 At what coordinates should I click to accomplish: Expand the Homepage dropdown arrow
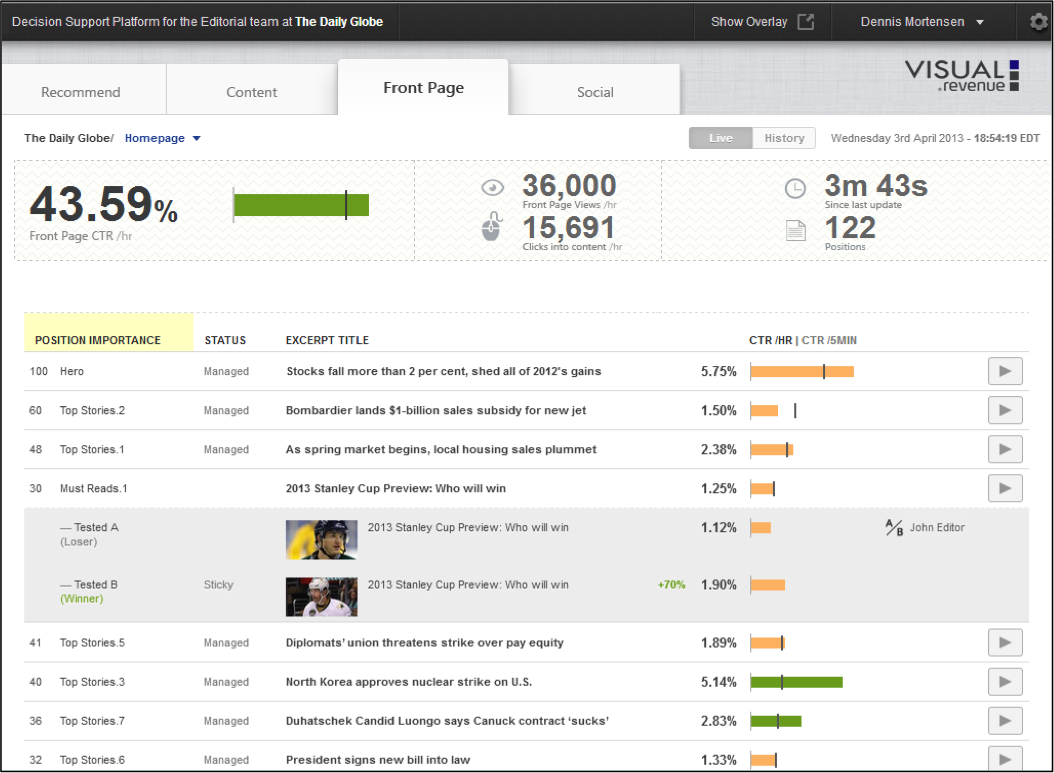196,138
